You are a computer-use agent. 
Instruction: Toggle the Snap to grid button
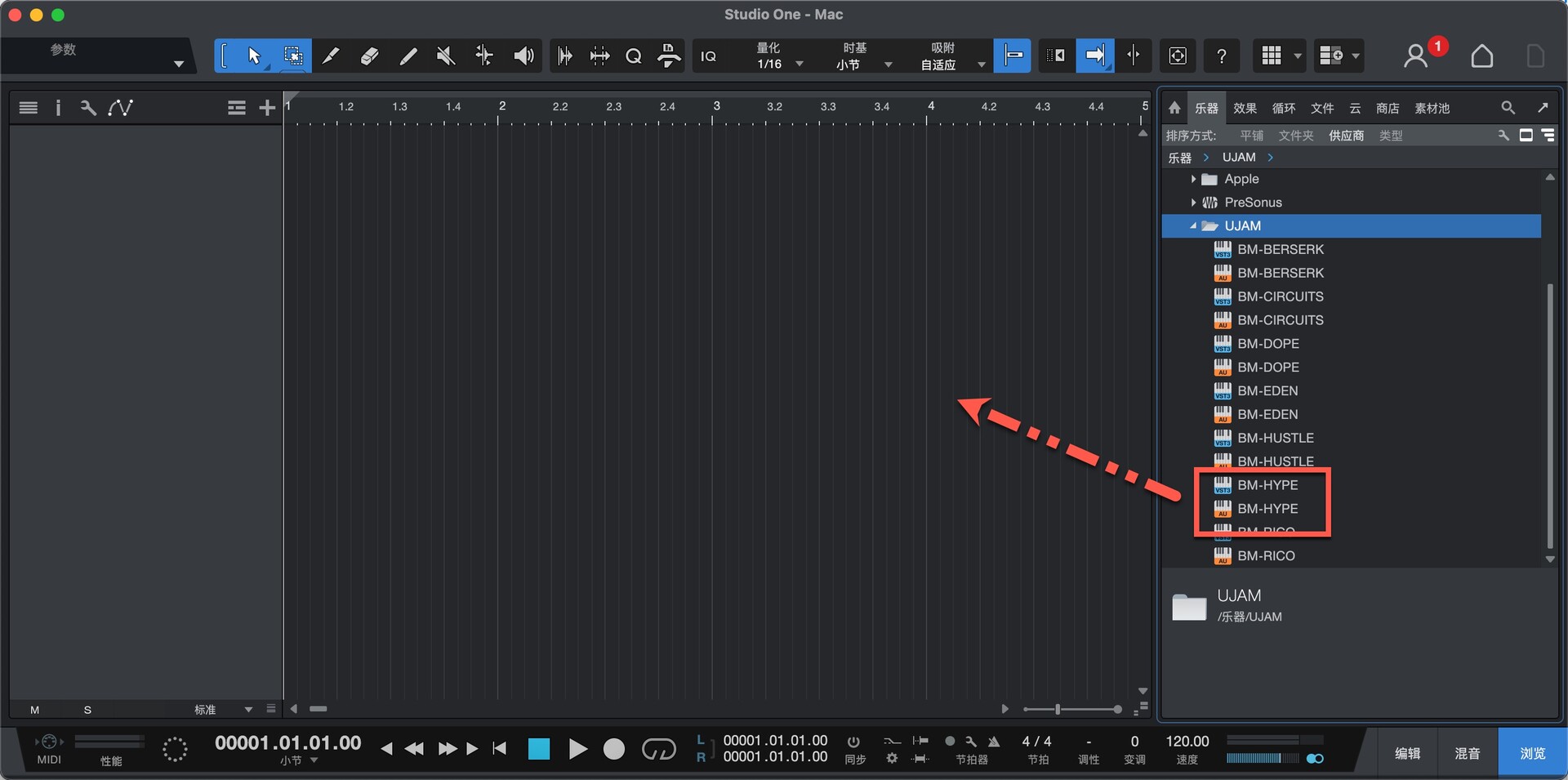coord(1013,56)
